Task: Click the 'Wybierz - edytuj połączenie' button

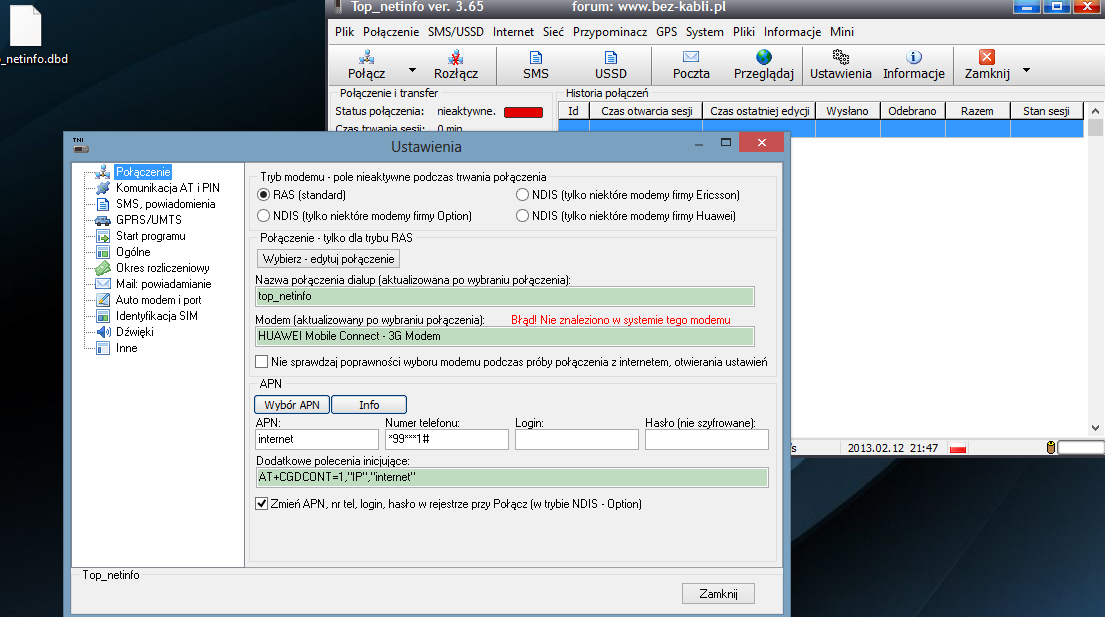Action: [328, 259]
